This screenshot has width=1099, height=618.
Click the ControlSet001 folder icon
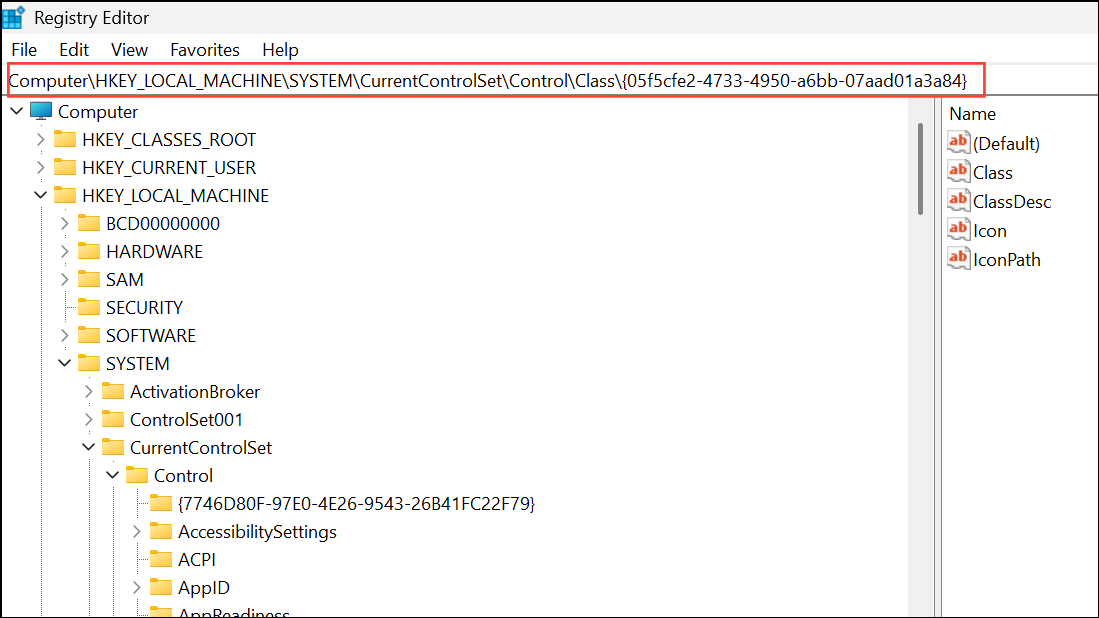click(x=113, y=419)
